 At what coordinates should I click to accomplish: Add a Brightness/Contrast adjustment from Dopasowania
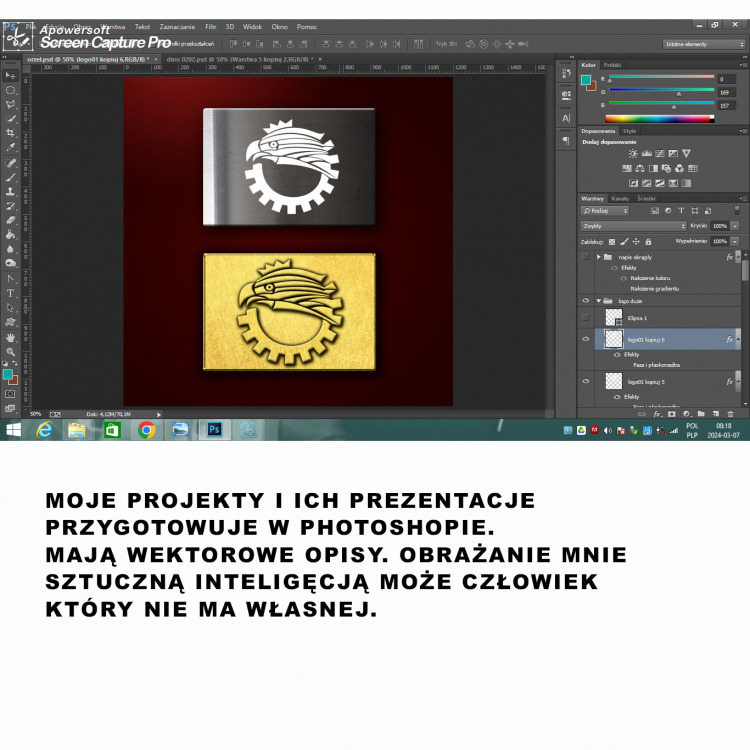coord(633,153)
